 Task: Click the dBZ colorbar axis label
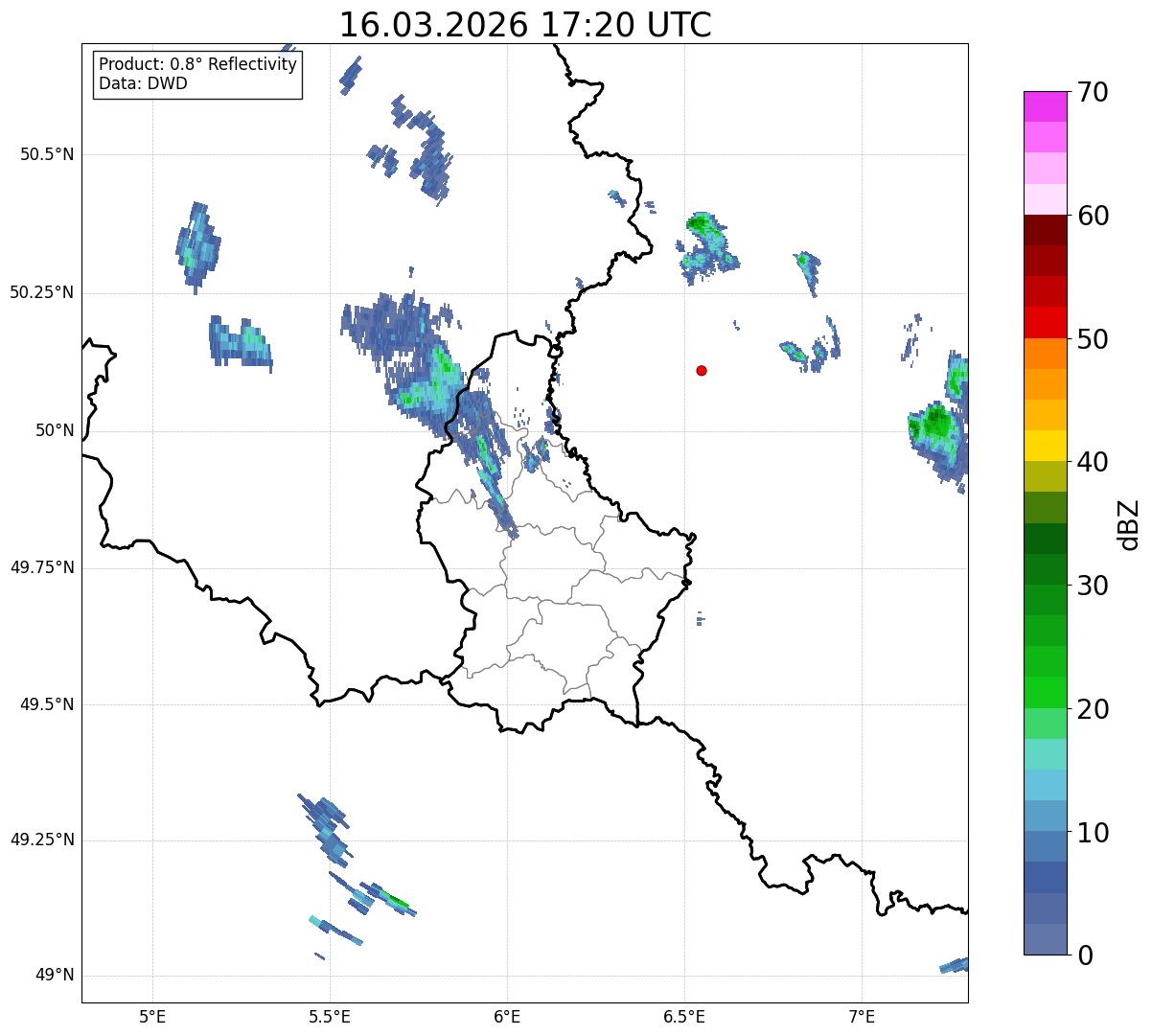tap(1129, 523)
